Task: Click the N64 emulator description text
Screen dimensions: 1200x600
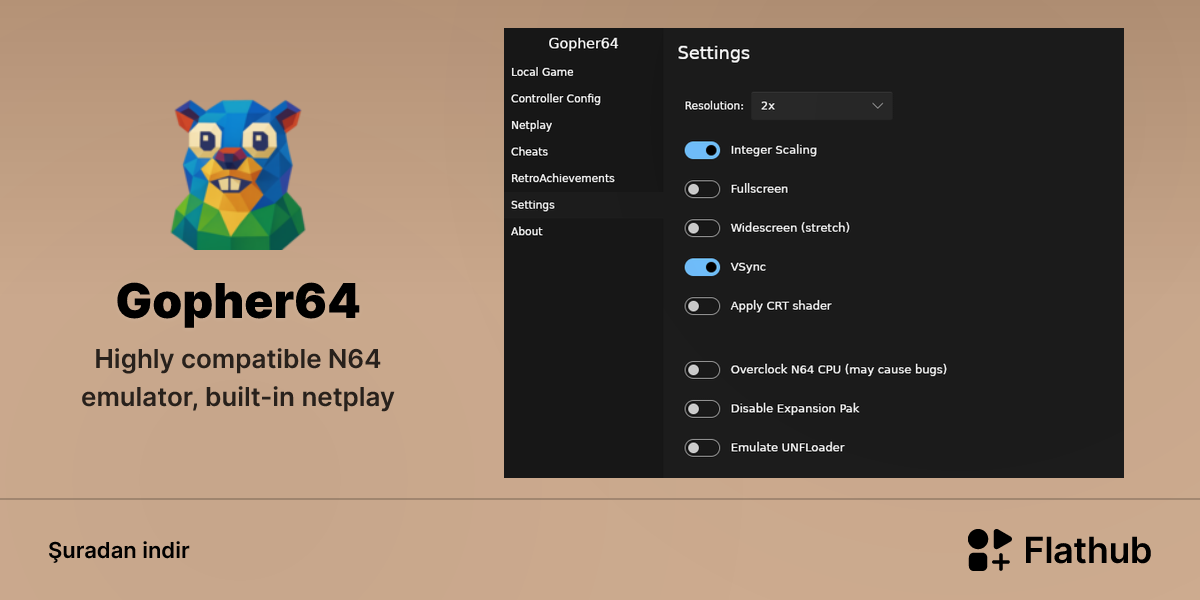Action: click(x=238, y=378)
